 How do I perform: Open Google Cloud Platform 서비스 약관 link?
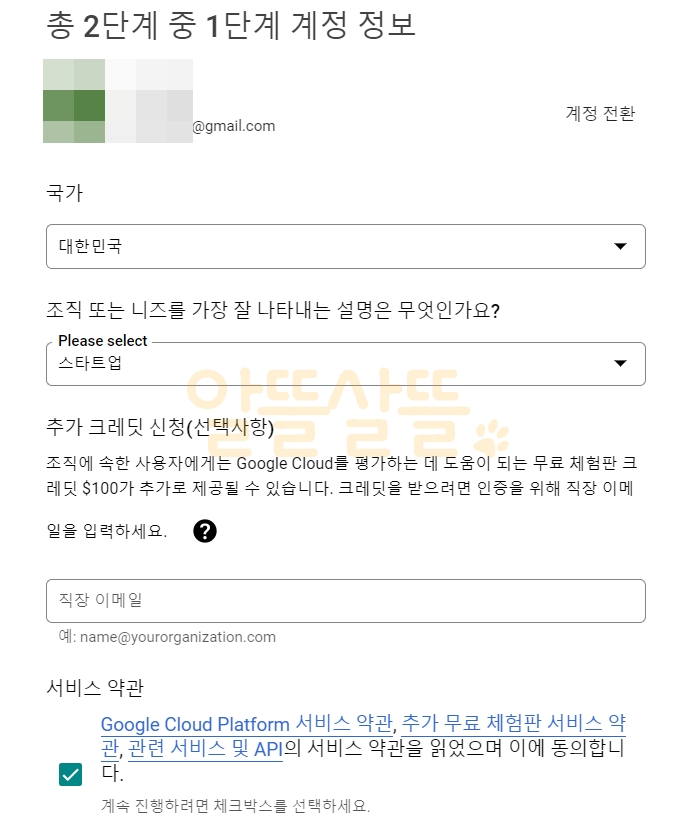(x=247, y=724)
